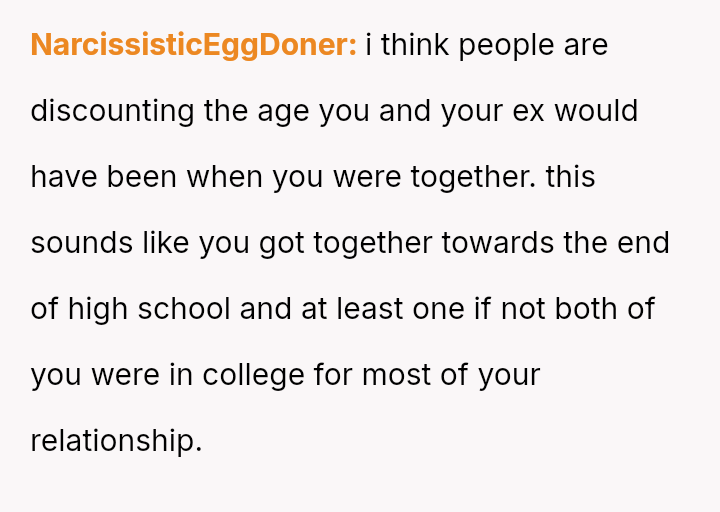Click the final word "relationship."
Screen dimensions: 720x512
116,441
